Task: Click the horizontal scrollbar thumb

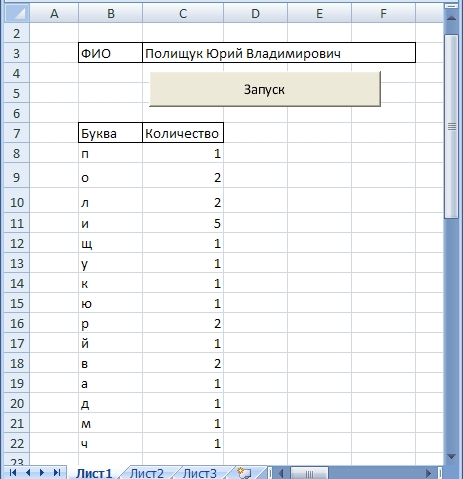Action: tap(309, 473)
